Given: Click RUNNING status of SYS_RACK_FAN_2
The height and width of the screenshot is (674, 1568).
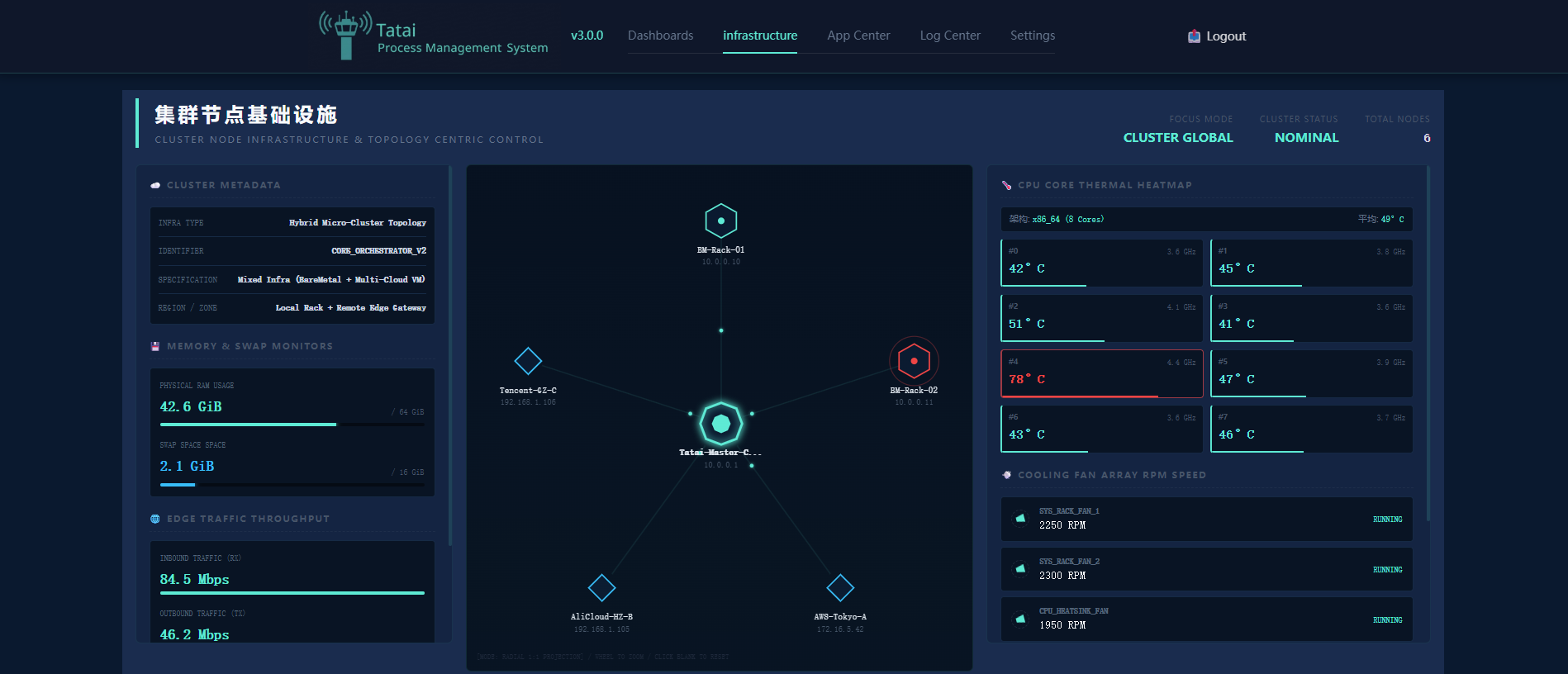Looking at the screenshot, I should click(x=1387, y=570).
